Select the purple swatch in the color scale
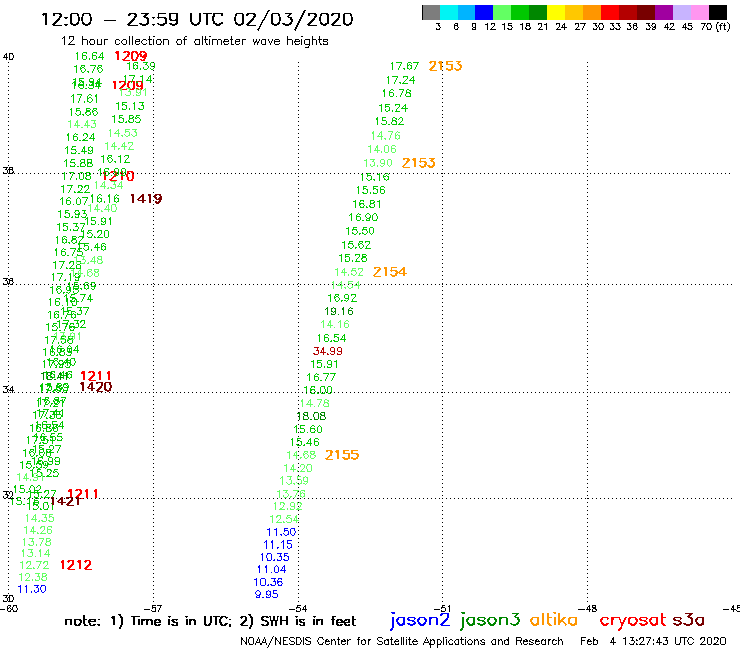 [x=664, y=12]
